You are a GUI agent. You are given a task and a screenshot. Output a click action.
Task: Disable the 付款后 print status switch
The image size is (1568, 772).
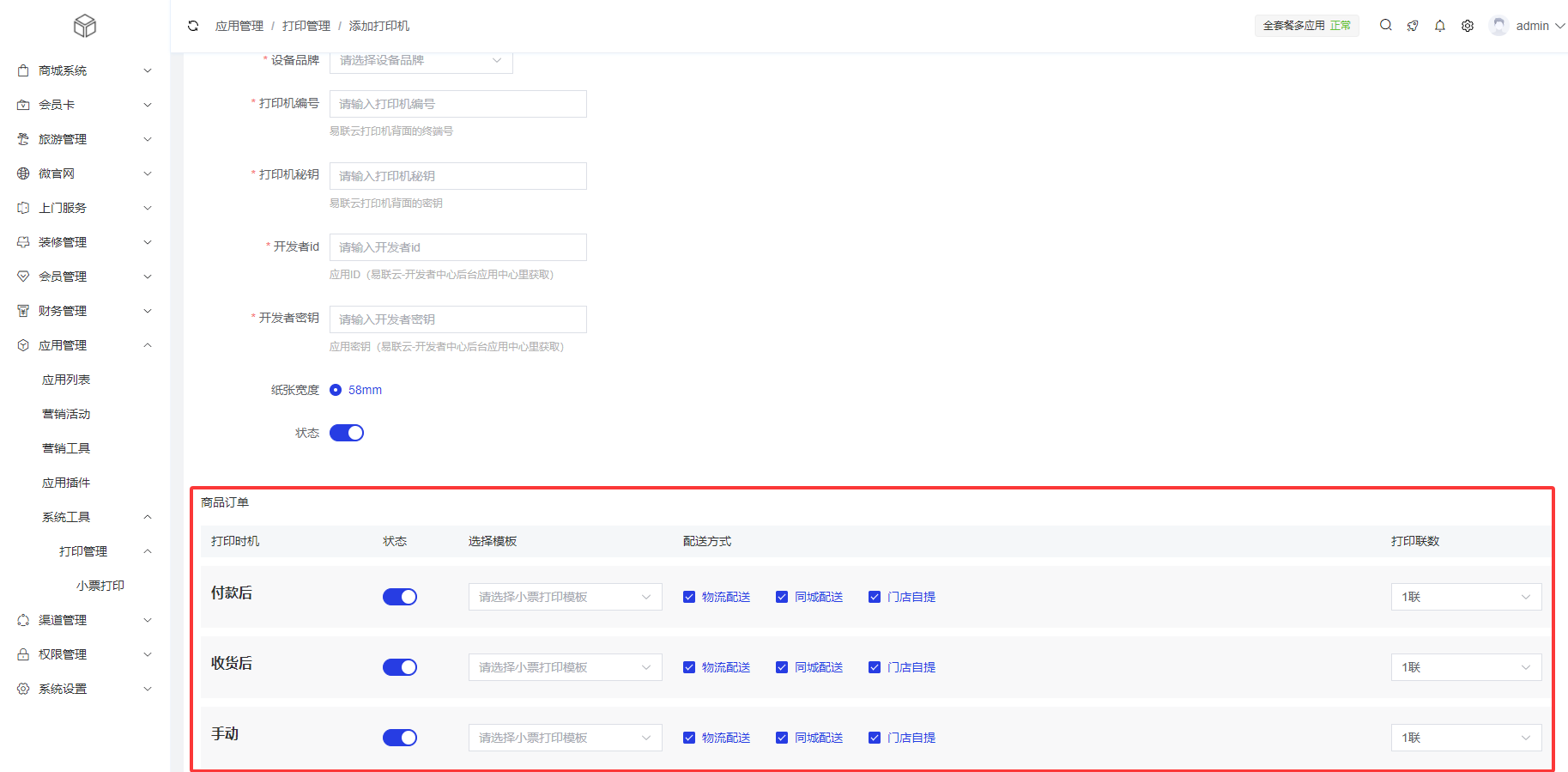(400, 597)
